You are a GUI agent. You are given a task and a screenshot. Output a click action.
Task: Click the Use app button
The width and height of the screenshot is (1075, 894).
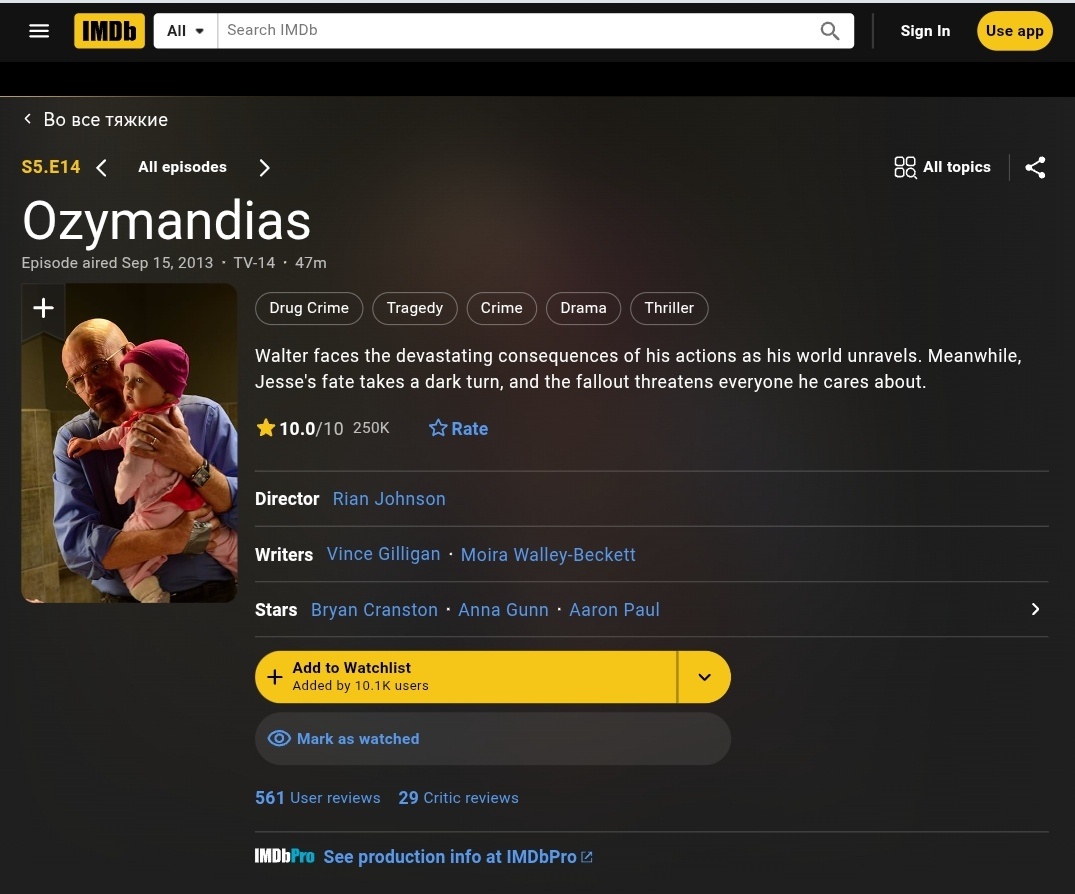point(1014,31)
